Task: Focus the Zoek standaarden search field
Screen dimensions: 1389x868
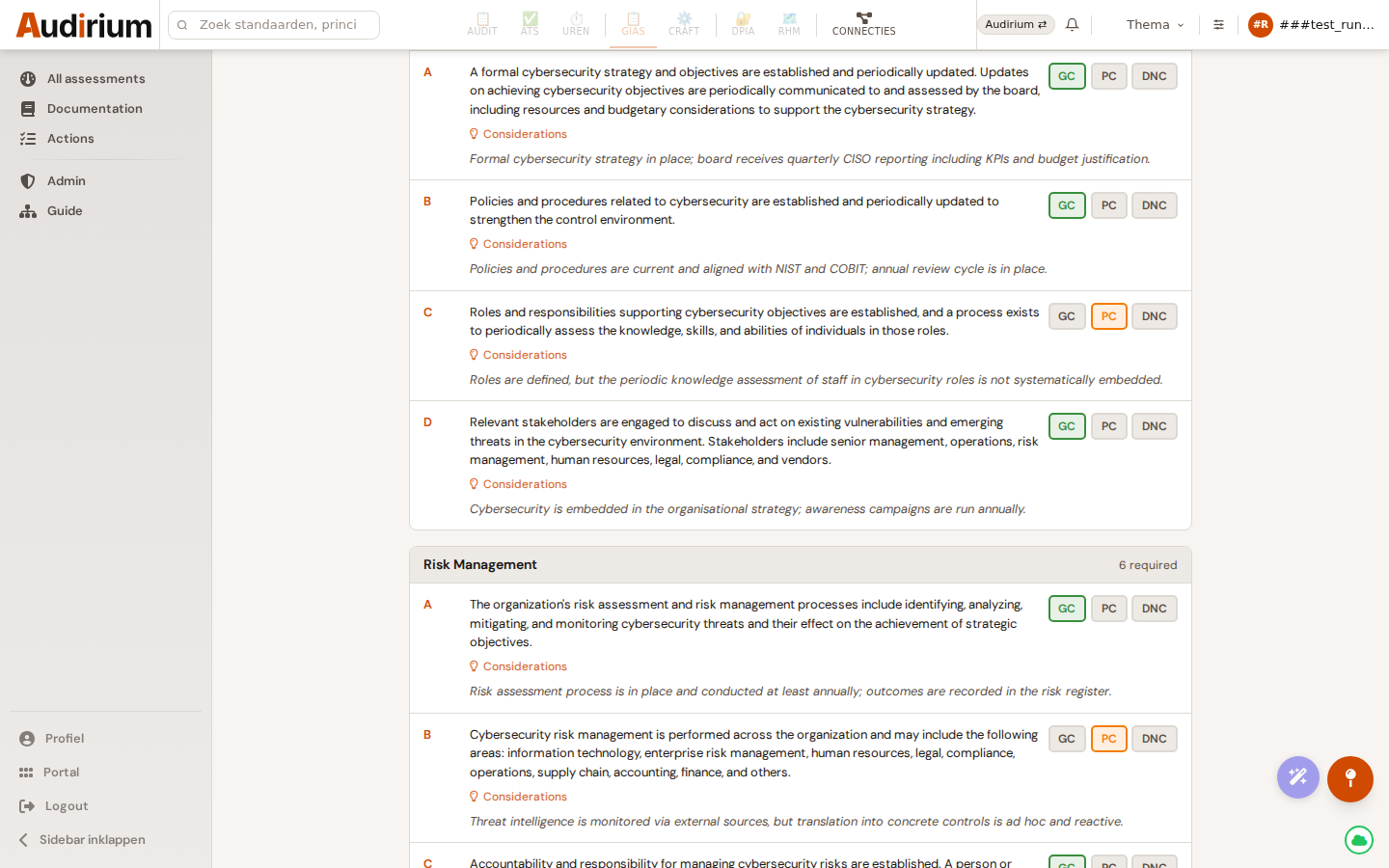Action: (x=274, y=25)
